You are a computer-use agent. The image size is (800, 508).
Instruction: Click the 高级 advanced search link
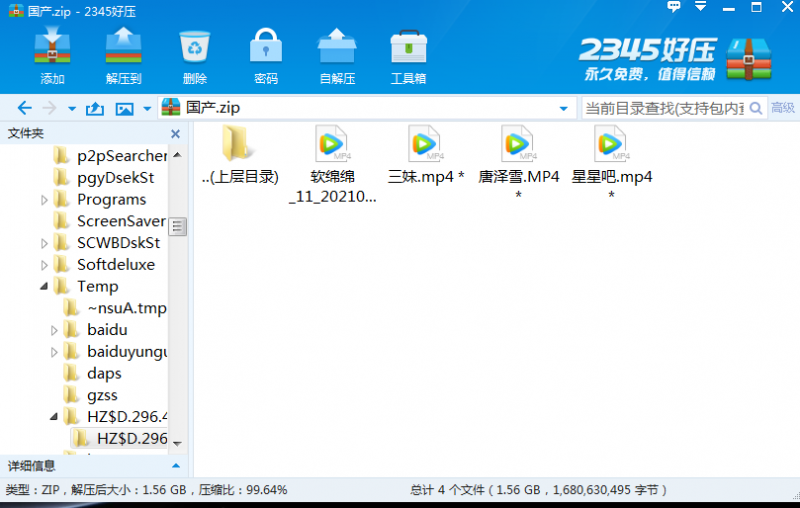782,108
